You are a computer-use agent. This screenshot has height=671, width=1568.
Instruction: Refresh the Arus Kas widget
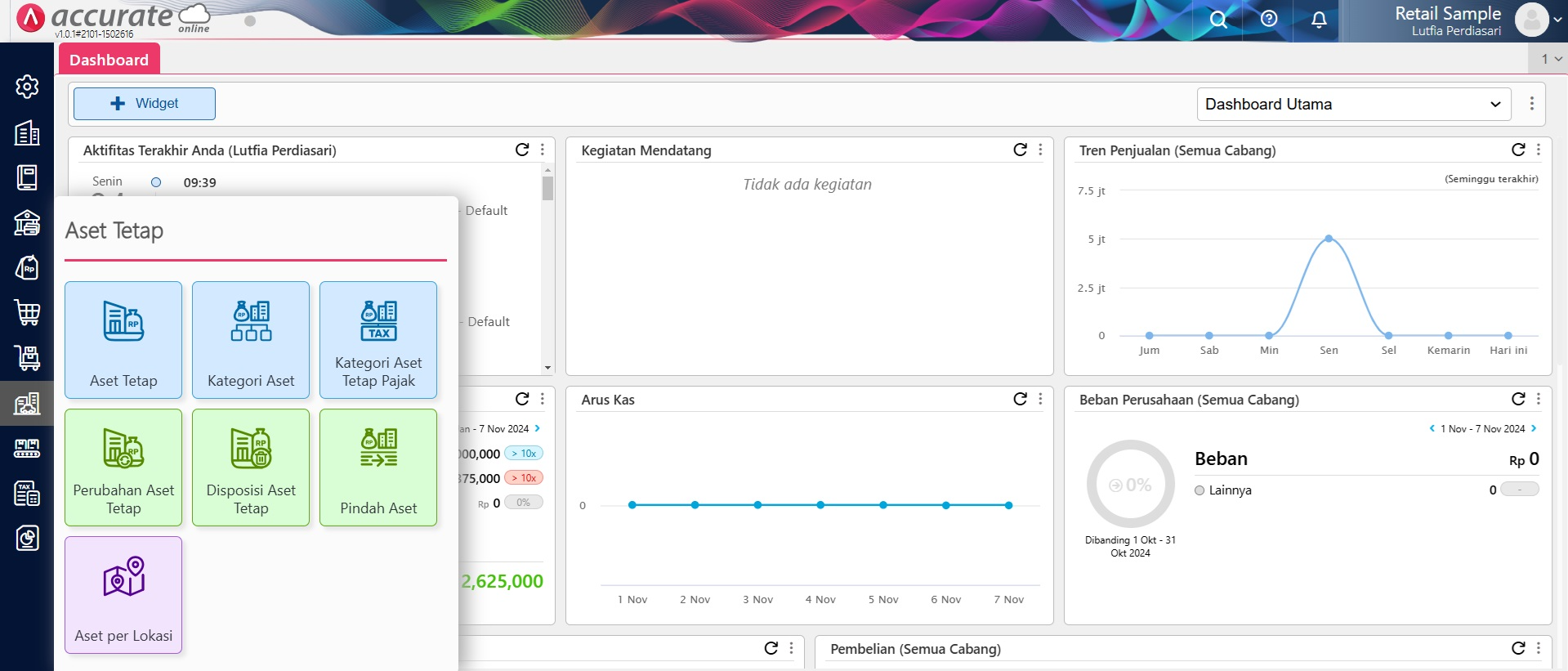1020,399
